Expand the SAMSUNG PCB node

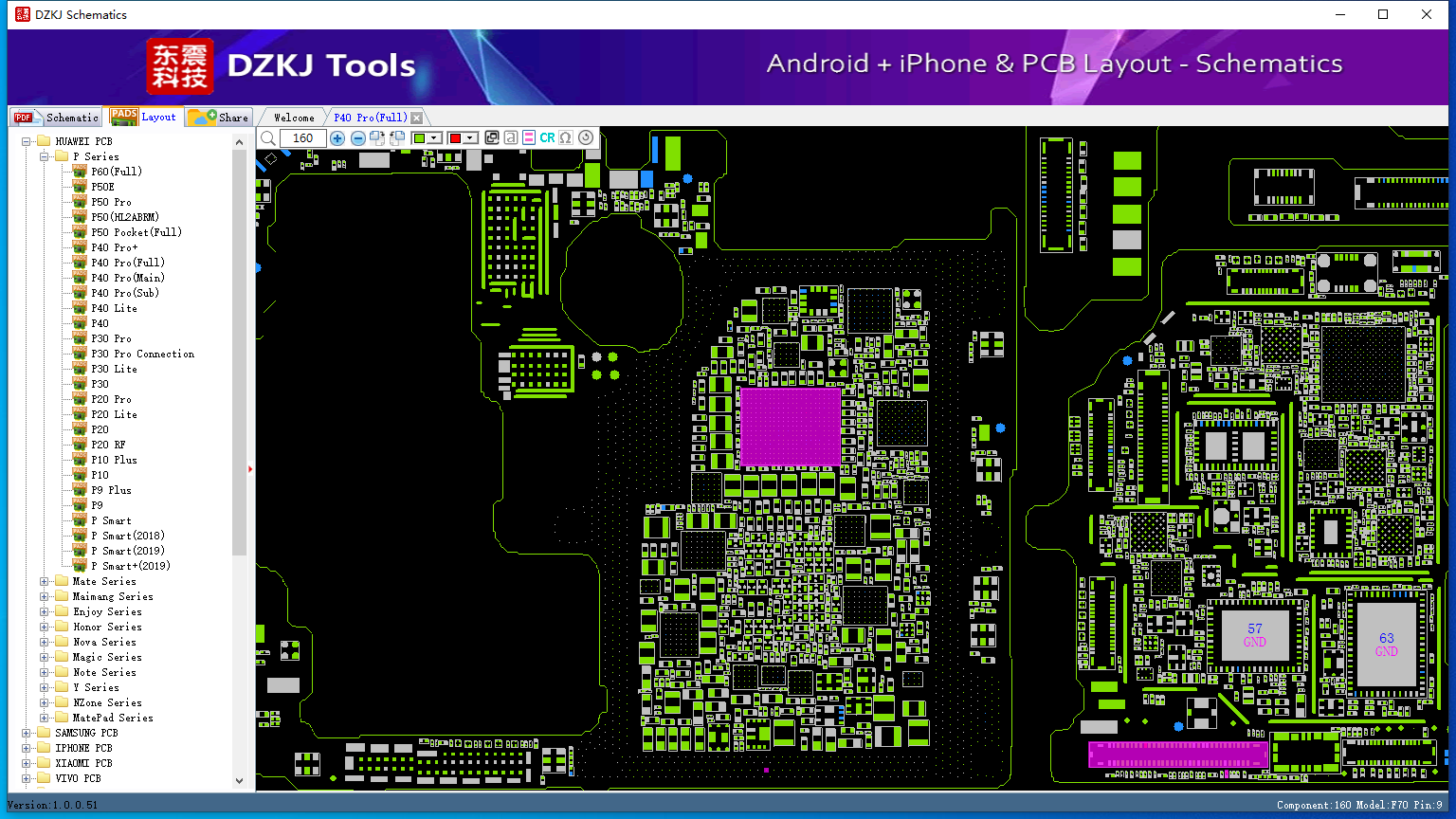(27, 733)
